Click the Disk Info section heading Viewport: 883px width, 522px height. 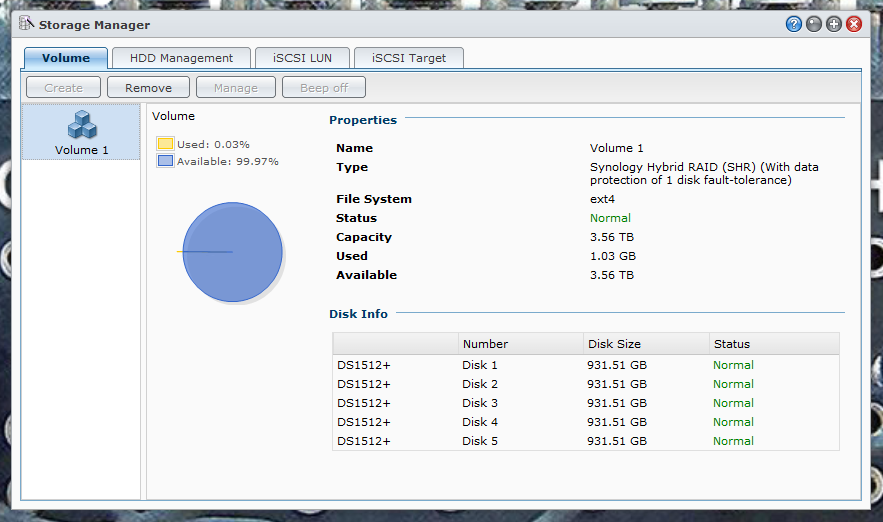tap(358, 314)
